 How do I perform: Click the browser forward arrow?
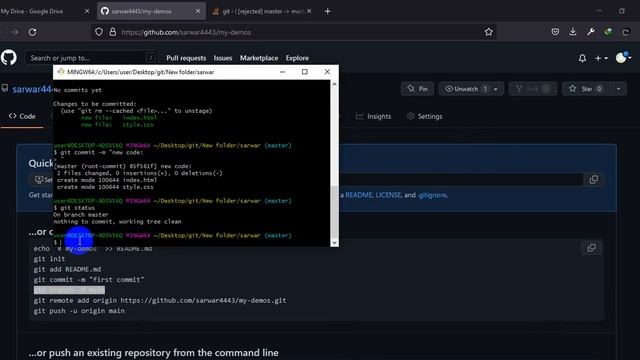(x=15, y=32)
